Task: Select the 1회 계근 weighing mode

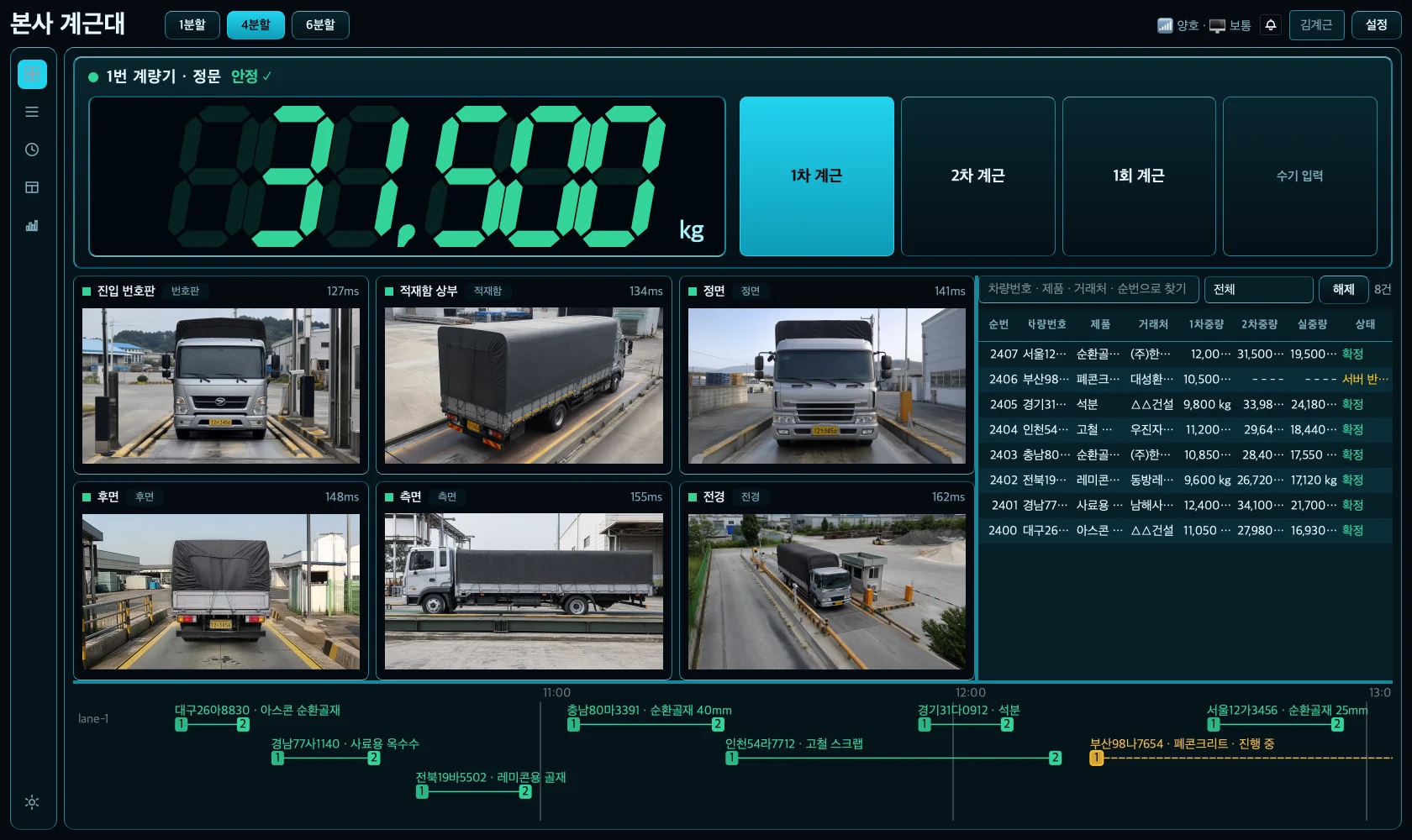Action: (1139, 176)
